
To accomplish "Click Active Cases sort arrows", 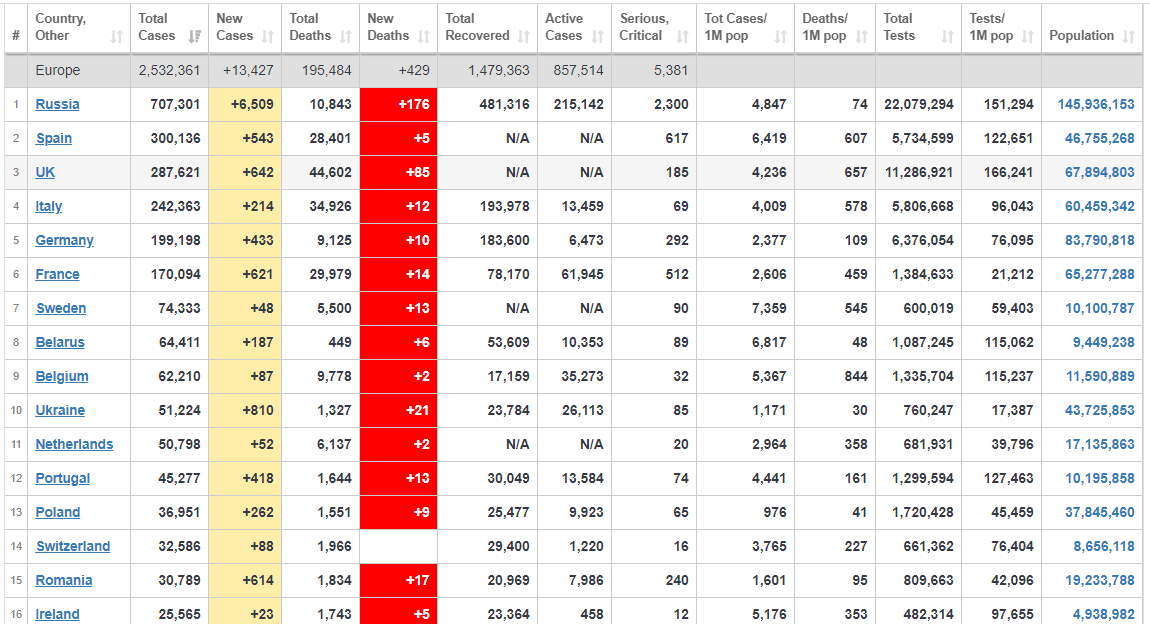I will click(x=598, y=37).
